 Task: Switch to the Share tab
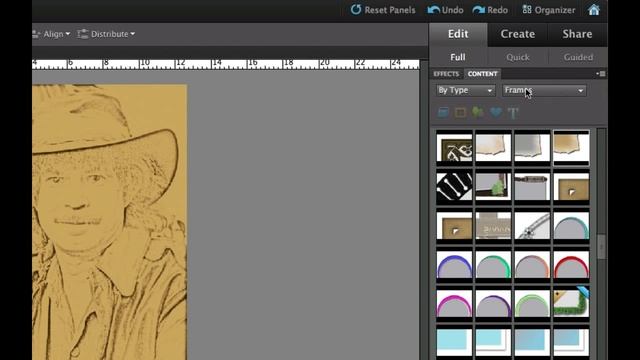577,34
